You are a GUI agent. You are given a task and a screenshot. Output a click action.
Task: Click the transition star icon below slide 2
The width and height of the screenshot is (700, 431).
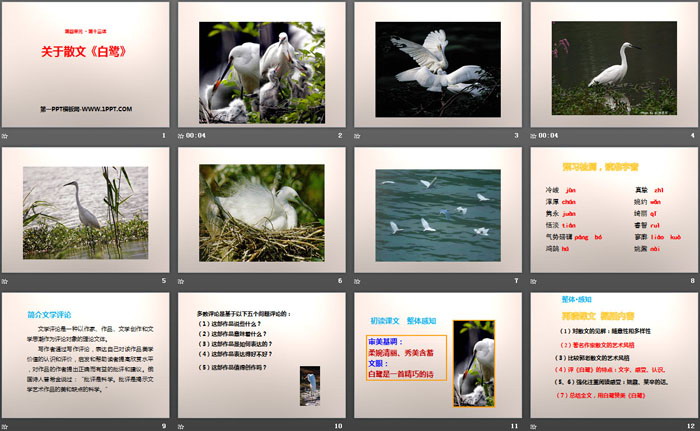(182, 134)
